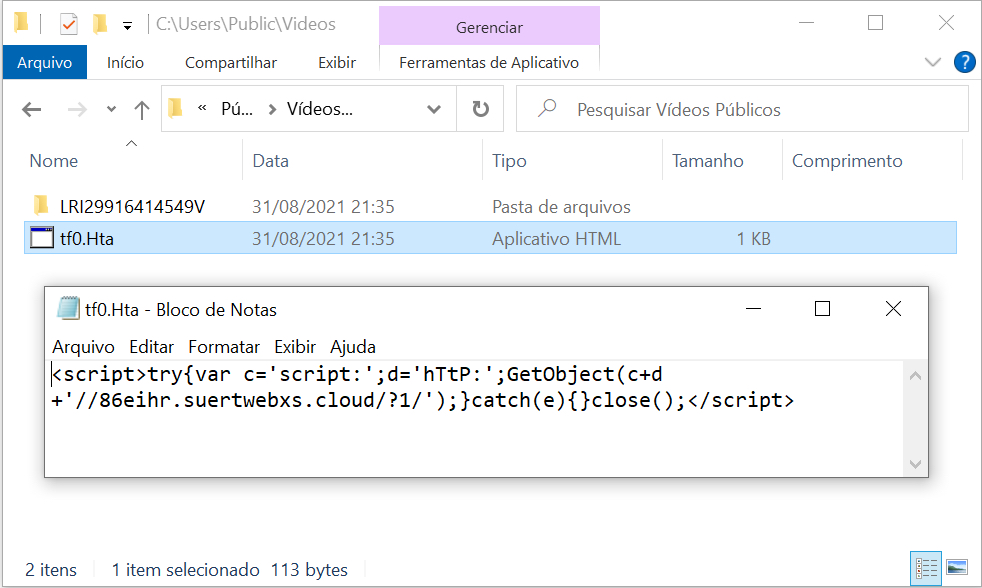Minimize the Explorer window

[x=807, y=23]
